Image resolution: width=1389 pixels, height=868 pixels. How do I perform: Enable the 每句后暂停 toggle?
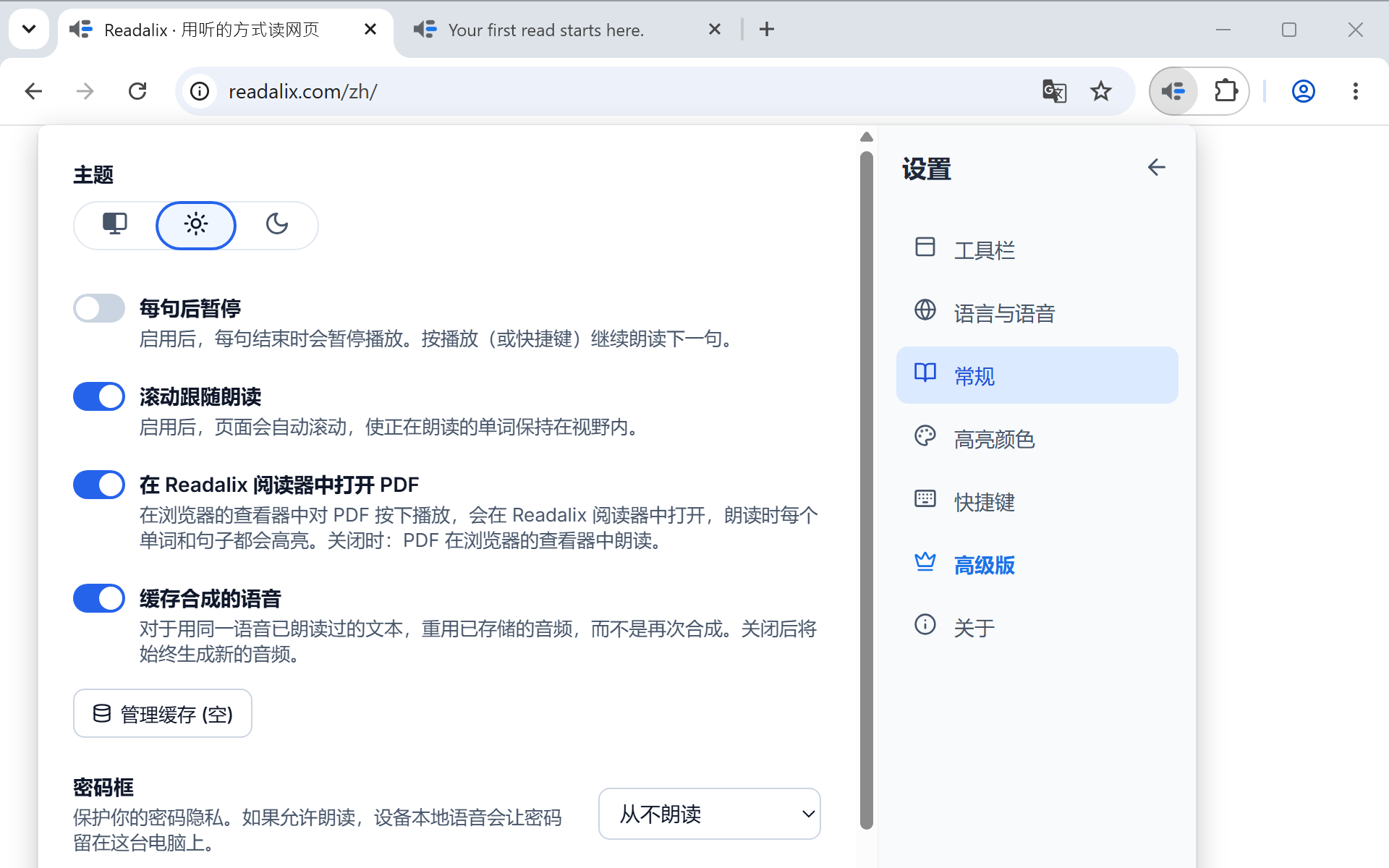pyautogui.click(x=99, y=308)
